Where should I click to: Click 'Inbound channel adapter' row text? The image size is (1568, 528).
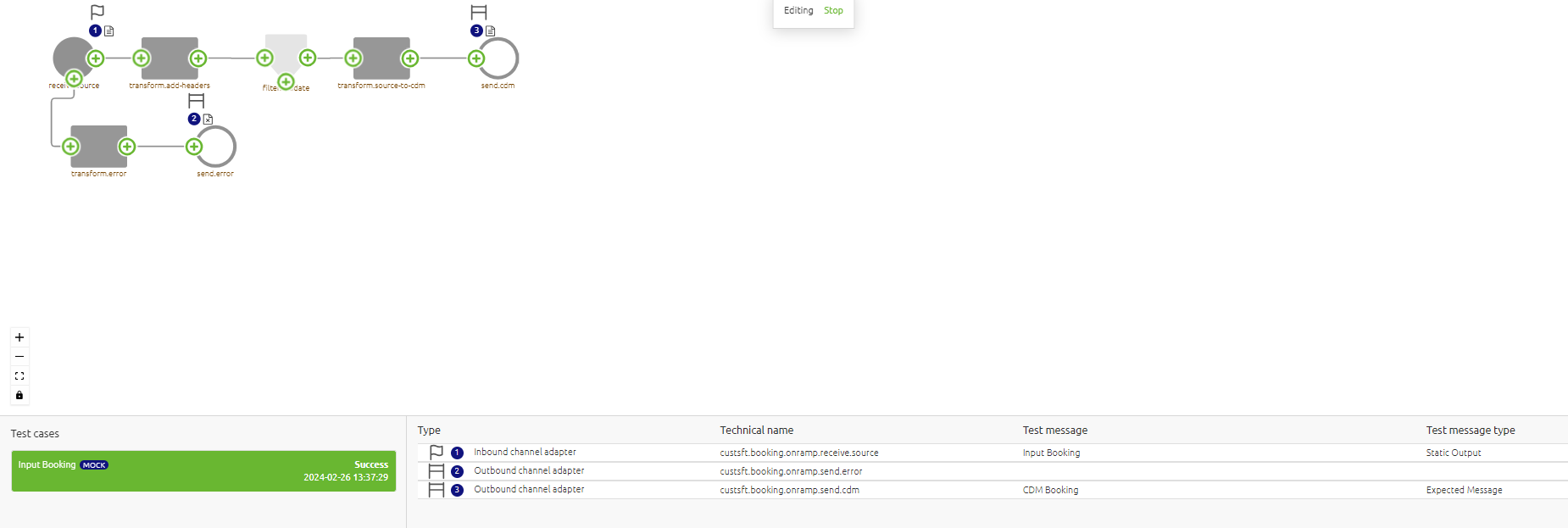pos(525,453)
